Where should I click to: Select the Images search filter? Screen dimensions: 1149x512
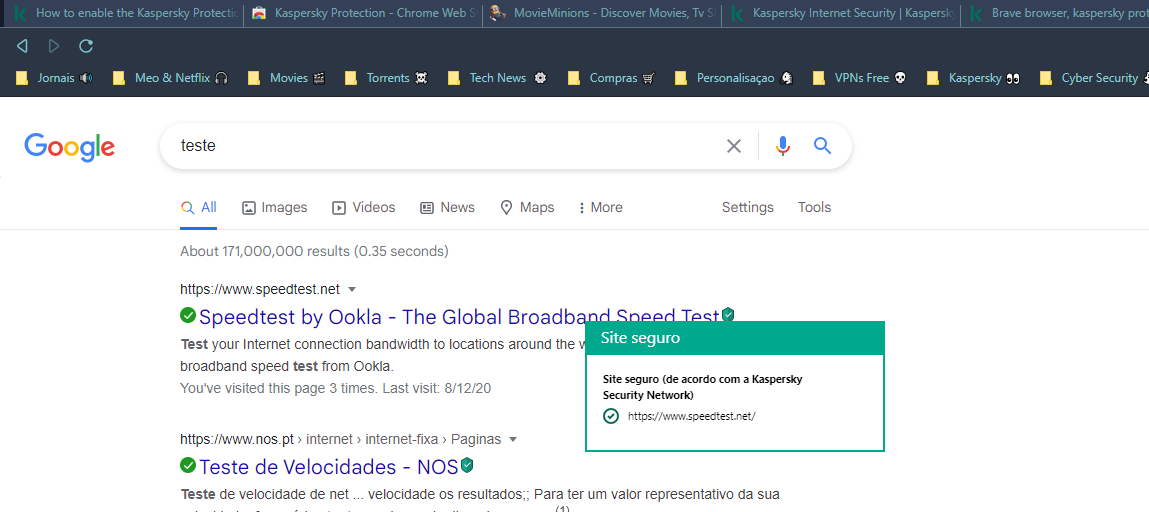275,207
